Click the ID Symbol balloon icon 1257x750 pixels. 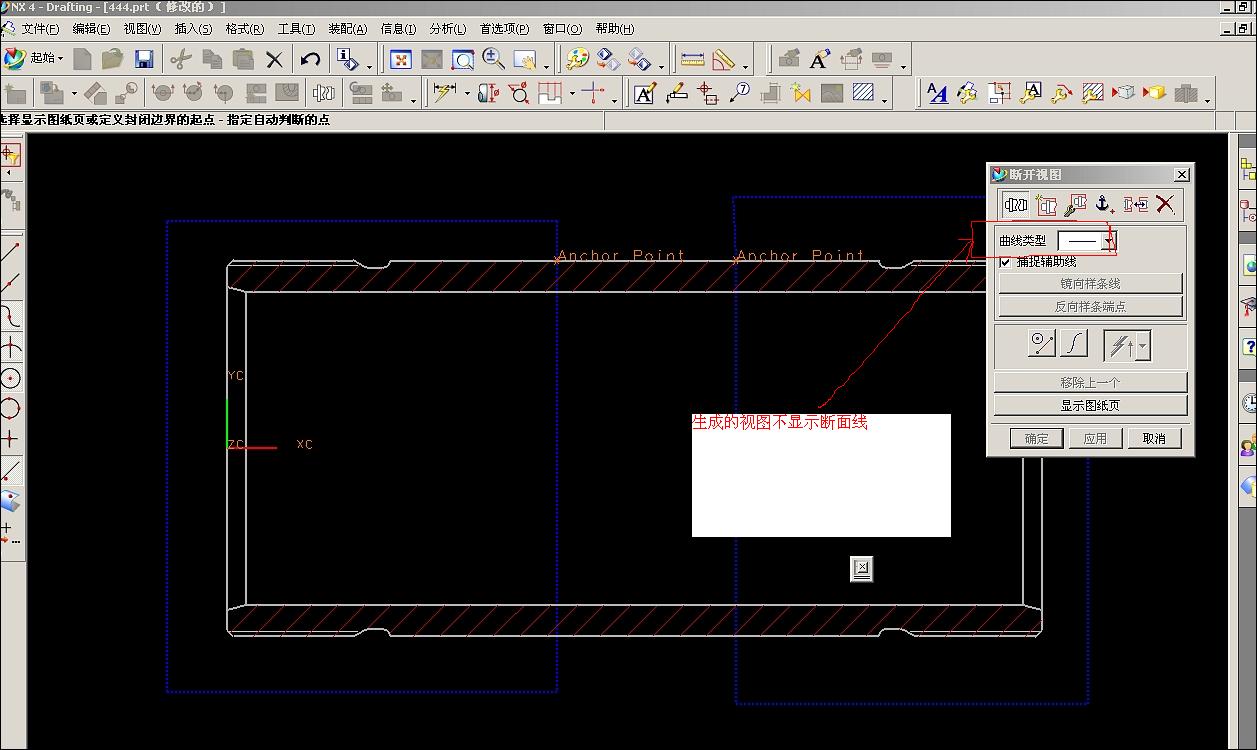point(740,93)
